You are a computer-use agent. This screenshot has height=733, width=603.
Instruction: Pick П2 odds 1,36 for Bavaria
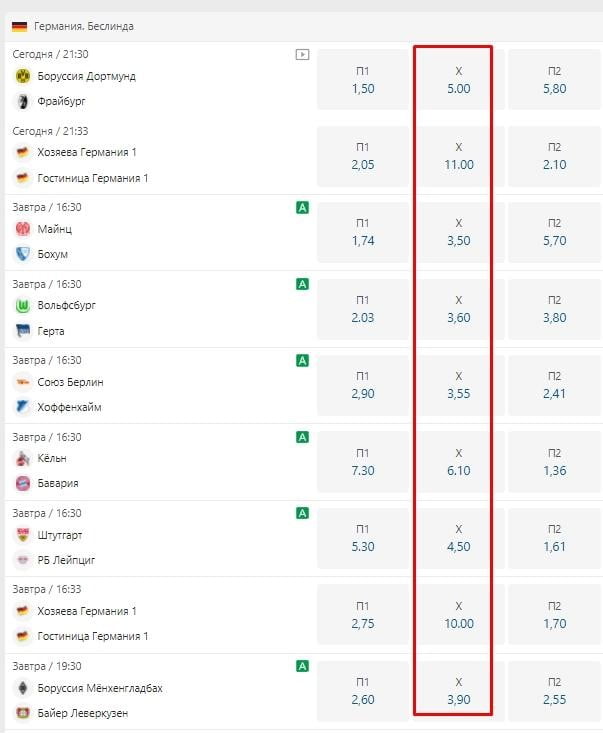[x=555, y=462]
